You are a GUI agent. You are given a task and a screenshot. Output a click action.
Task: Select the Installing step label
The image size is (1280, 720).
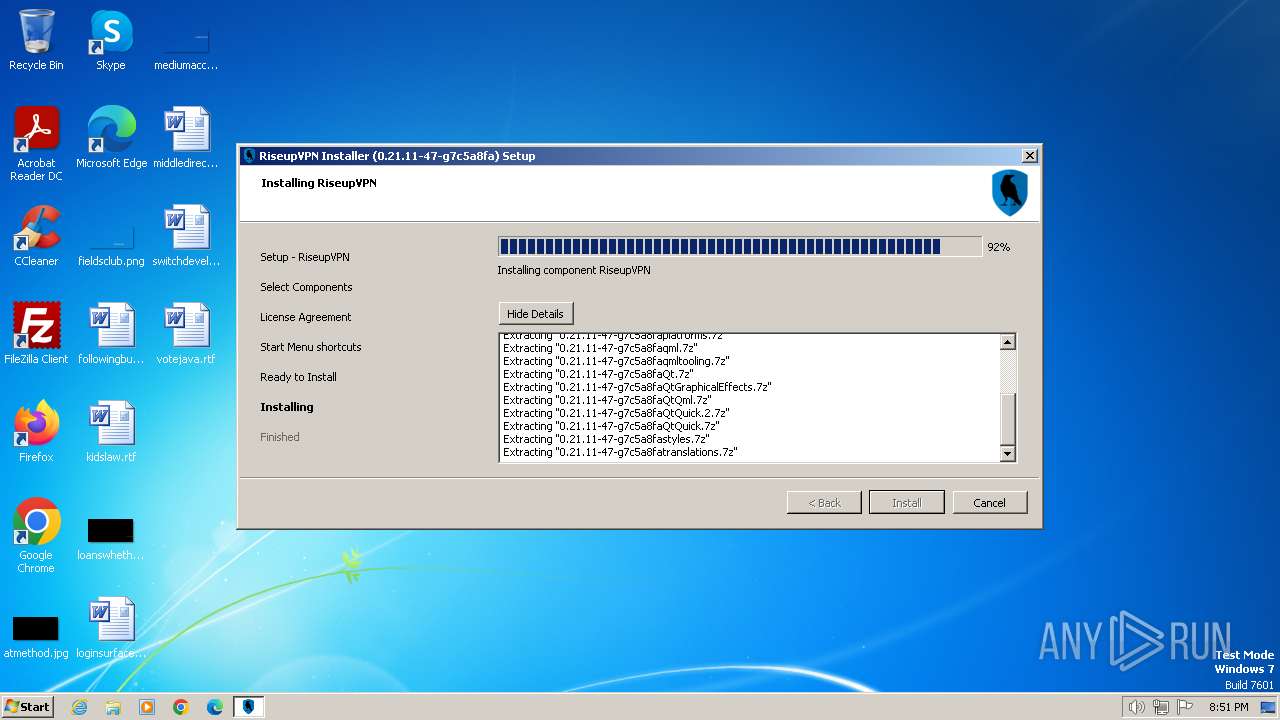287,407
